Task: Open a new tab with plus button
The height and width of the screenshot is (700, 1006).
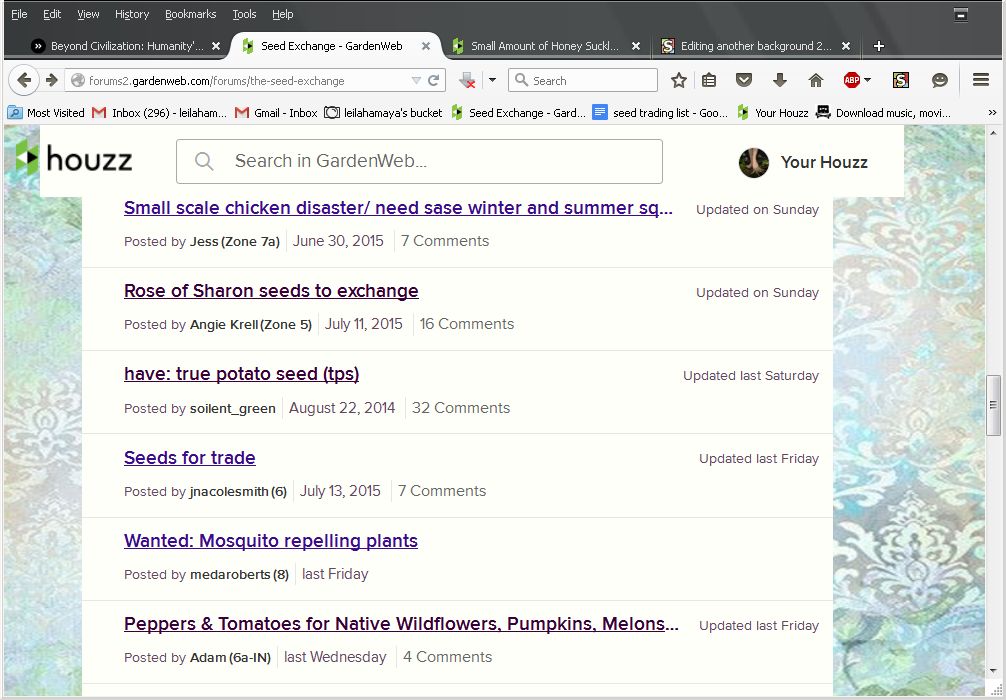Action: (879, 46)
